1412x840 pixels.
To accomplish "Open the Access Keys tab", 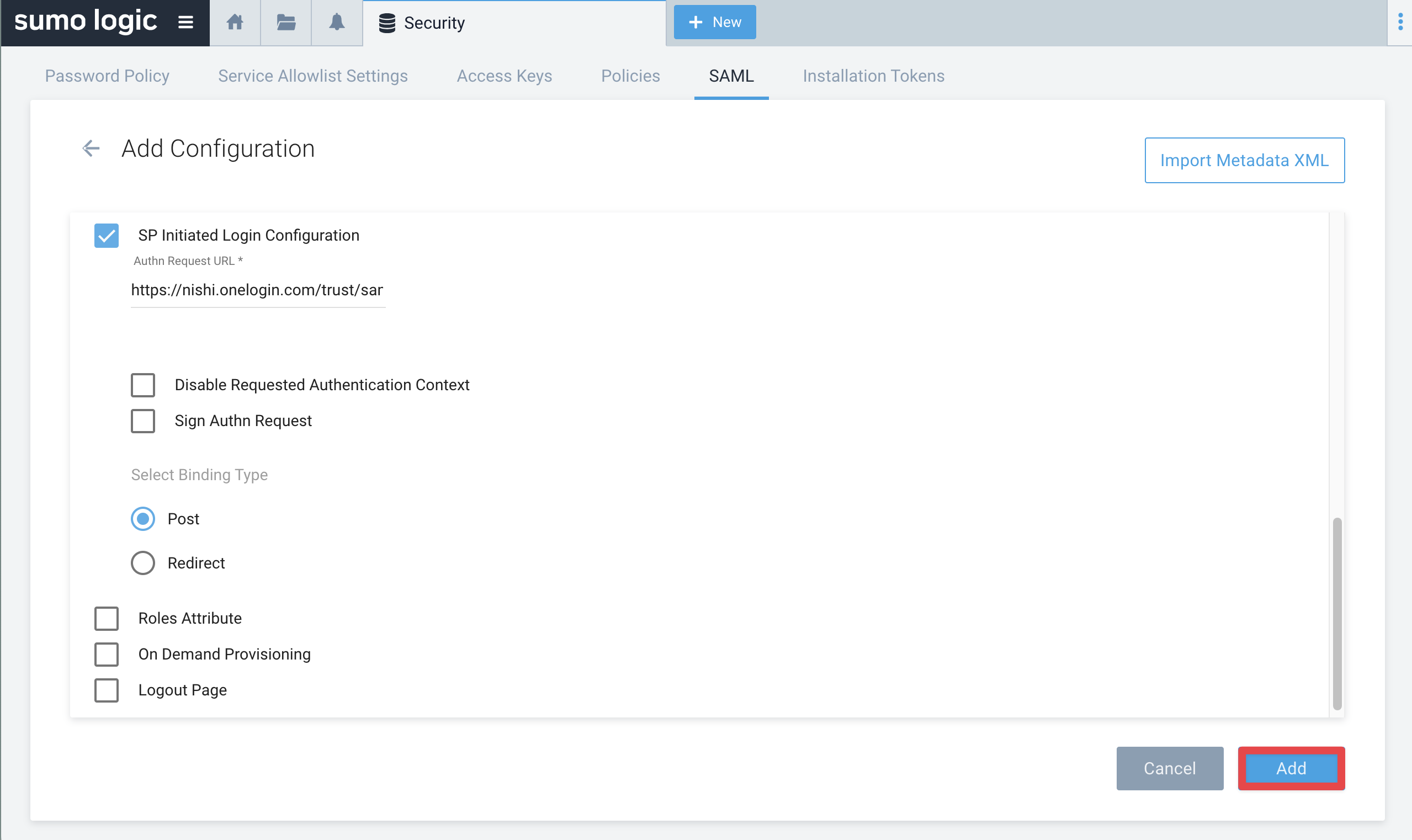I will (504, 76).
